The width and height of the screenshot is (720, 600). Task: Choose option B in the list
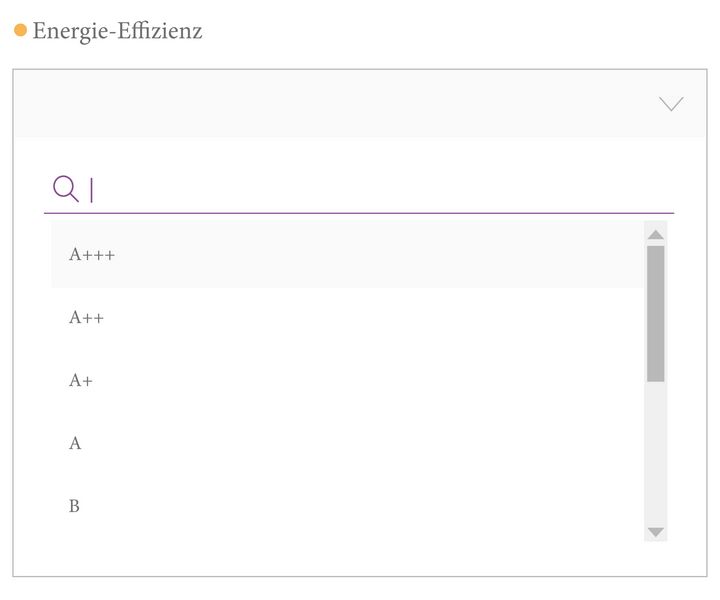click(74, 507)
